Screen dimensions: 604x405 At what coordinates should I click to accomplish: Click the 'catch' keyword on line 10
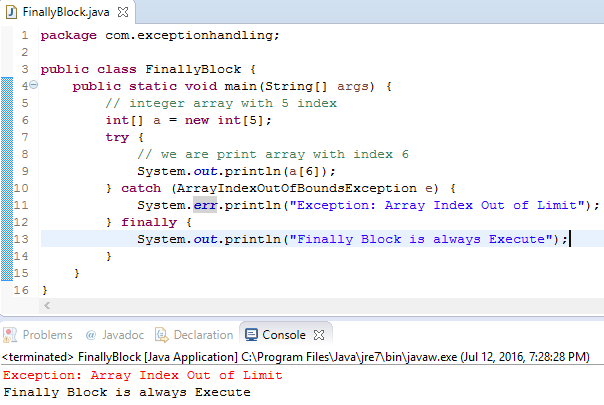click(141, 188)
